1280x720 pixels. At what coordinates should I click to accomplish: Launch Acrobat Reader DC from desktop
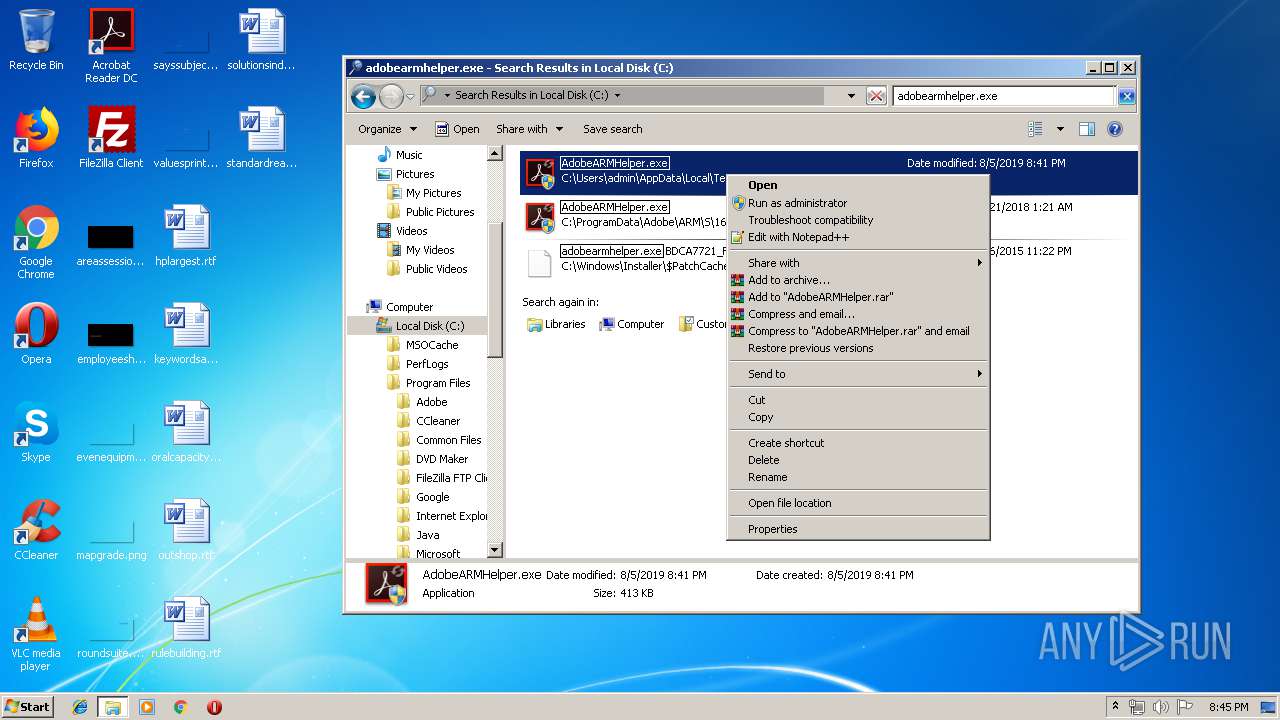[111, 46]
